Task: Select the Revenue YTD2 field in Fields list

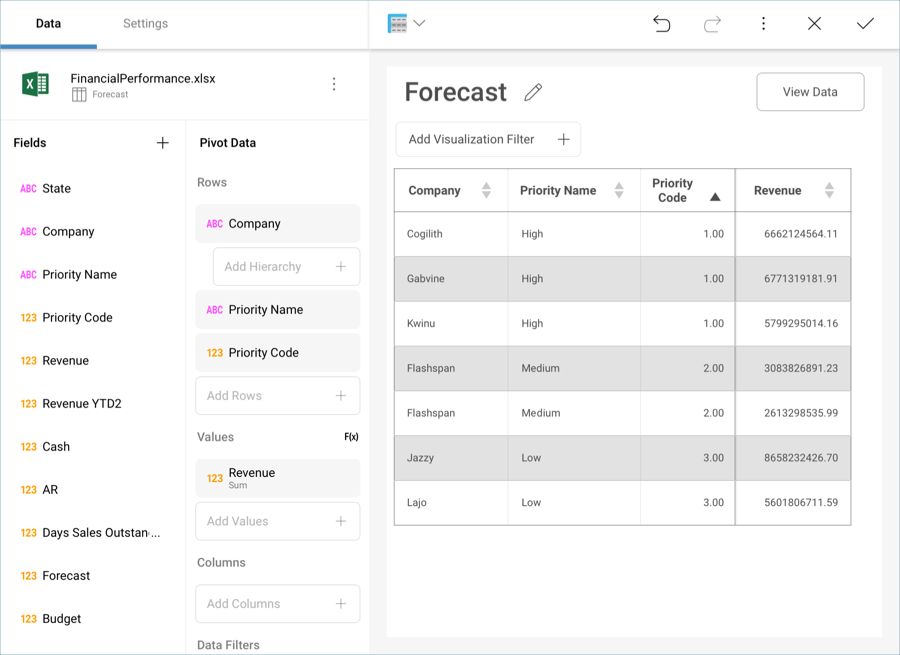Action: [x=82, y=404]
